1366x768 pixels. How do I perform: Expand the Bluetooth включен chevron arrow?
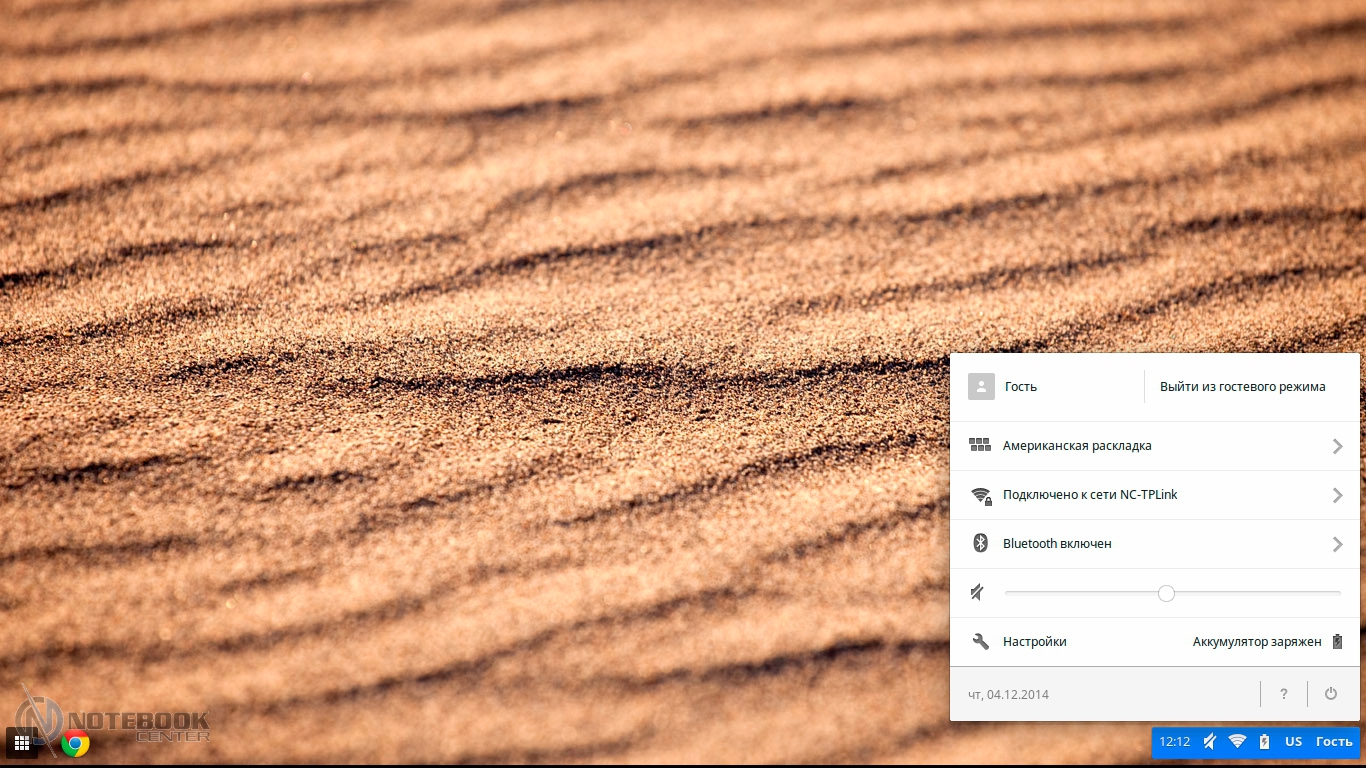click(x=1337, y=544)
